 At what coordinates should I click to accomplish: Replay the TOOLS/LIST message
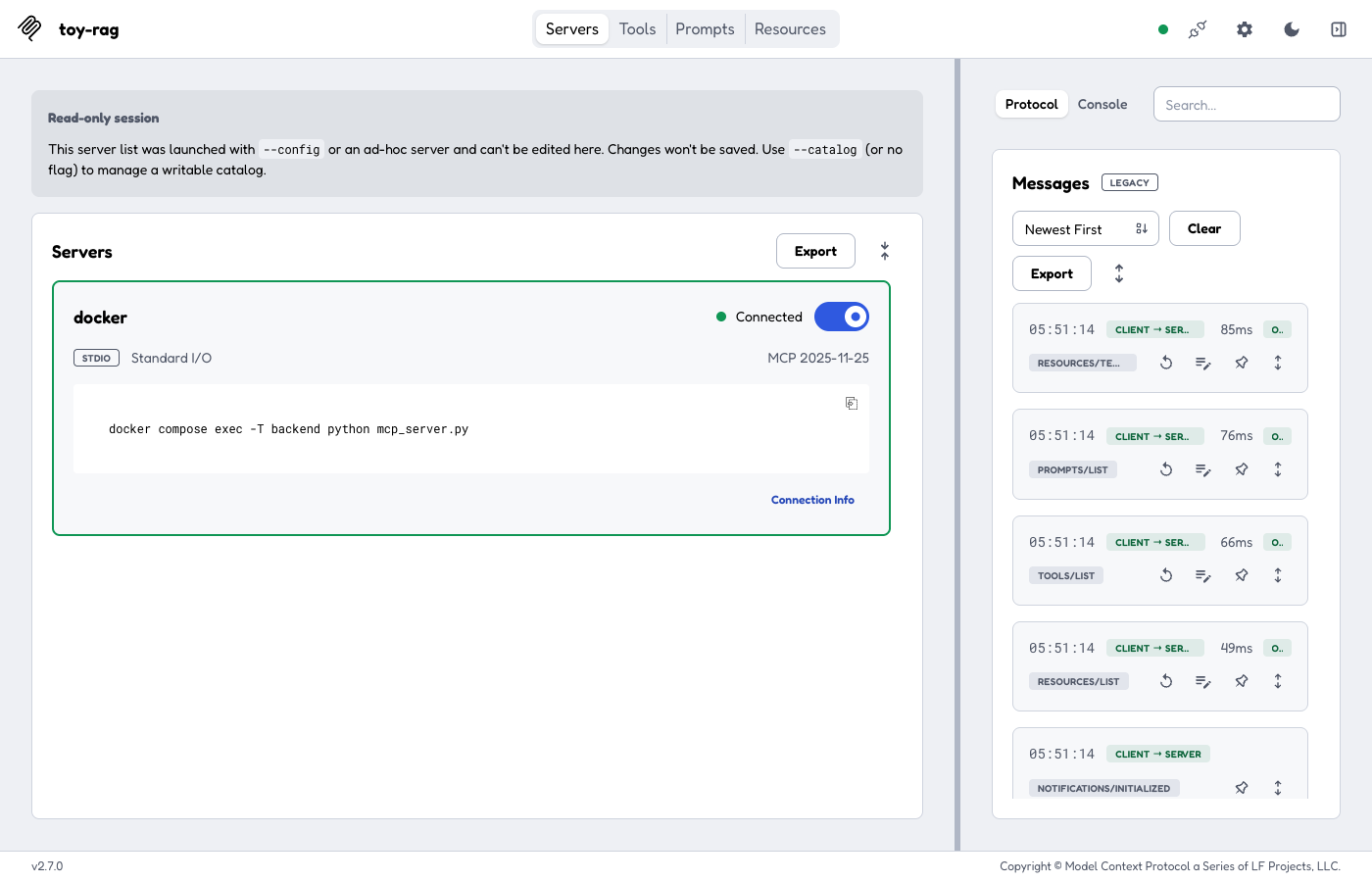tap(1166, 575)
